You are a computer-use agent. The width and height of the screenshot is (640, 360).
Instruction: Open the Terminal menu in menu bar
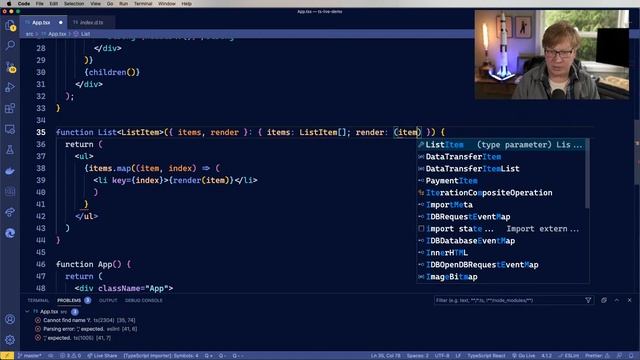click(x=143, y=4)
